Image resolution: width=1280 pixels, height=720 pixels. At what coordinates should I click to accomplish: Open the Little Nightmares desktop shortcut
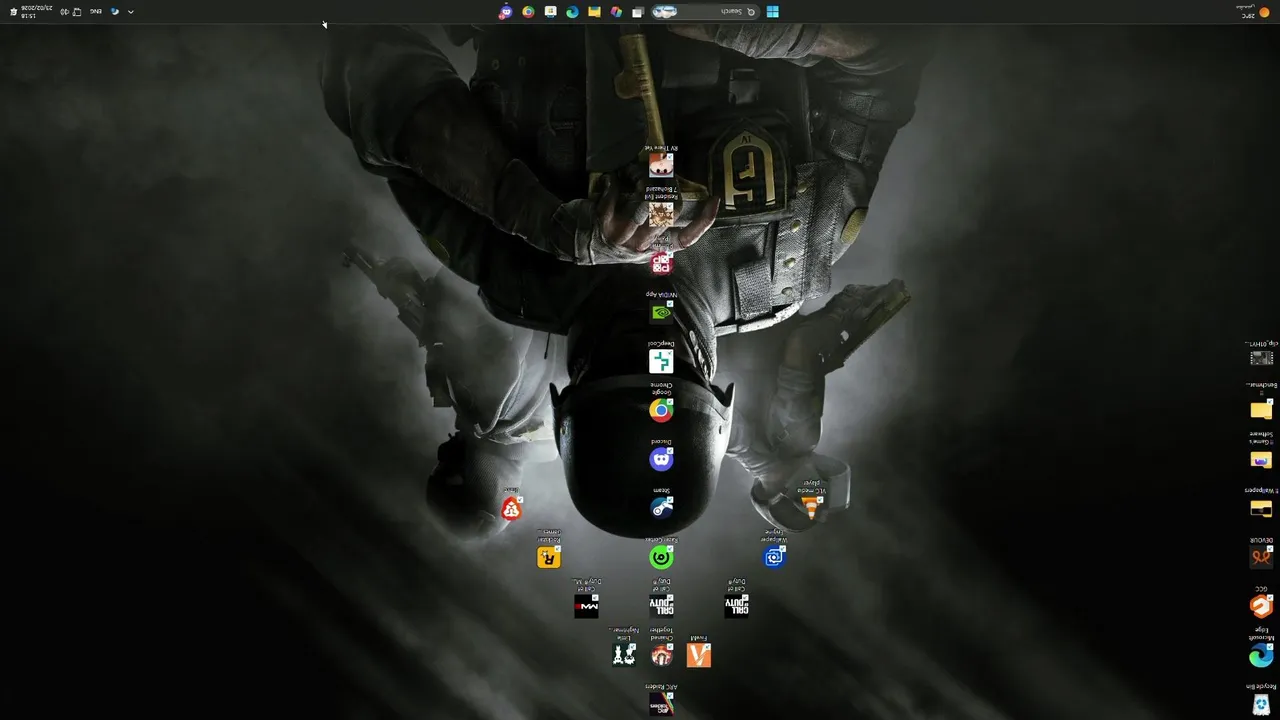click(624, 648)
